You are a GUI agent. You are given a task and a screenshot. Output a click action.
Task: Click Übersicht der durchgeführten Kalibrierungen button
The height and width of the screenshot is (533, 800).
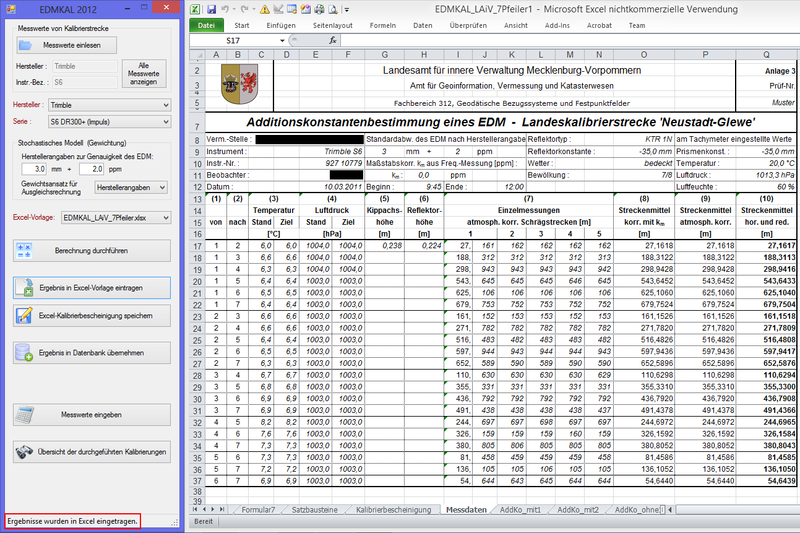coord(92,452)
